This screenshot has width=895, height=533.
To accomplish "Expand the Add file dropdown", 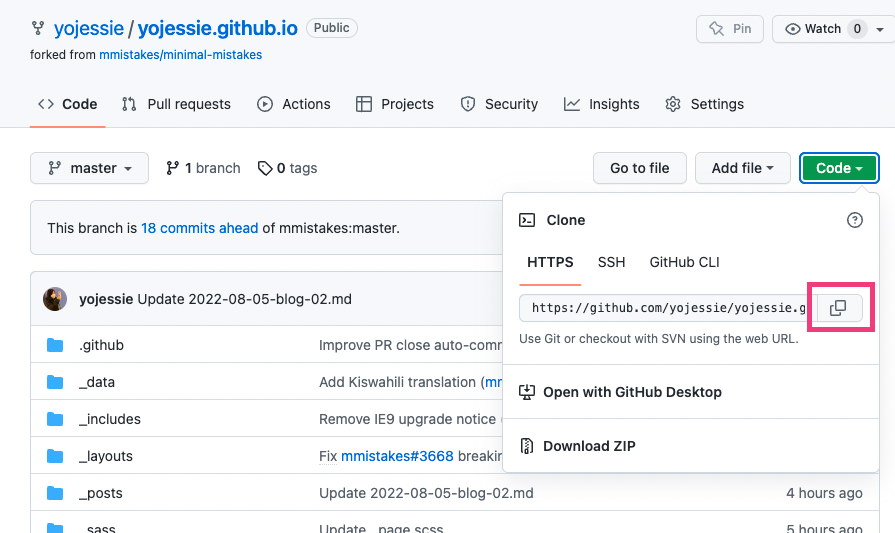I will pyautogui.click(x=743, y=168).
